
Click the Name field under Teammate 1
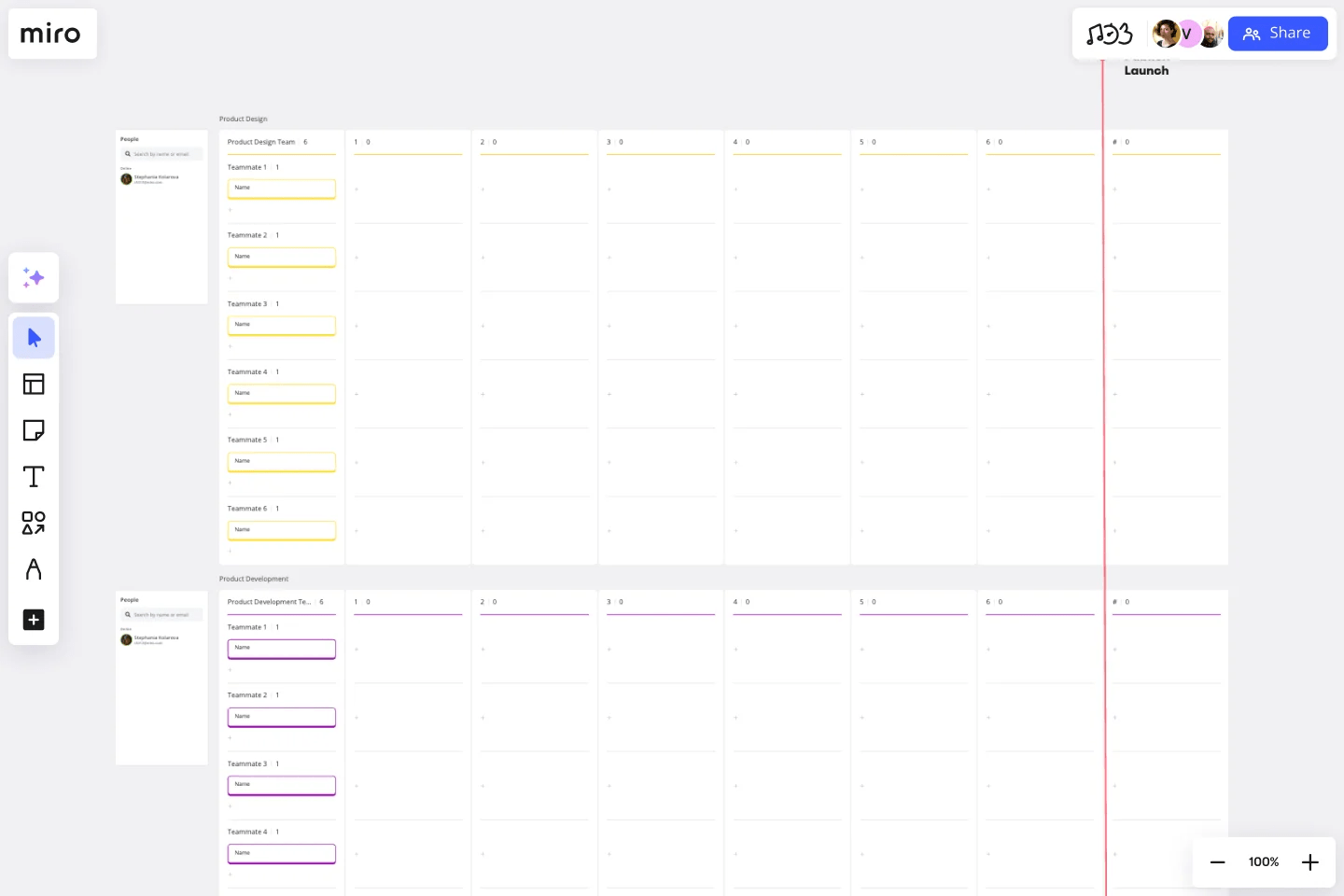tap(281, 188)
